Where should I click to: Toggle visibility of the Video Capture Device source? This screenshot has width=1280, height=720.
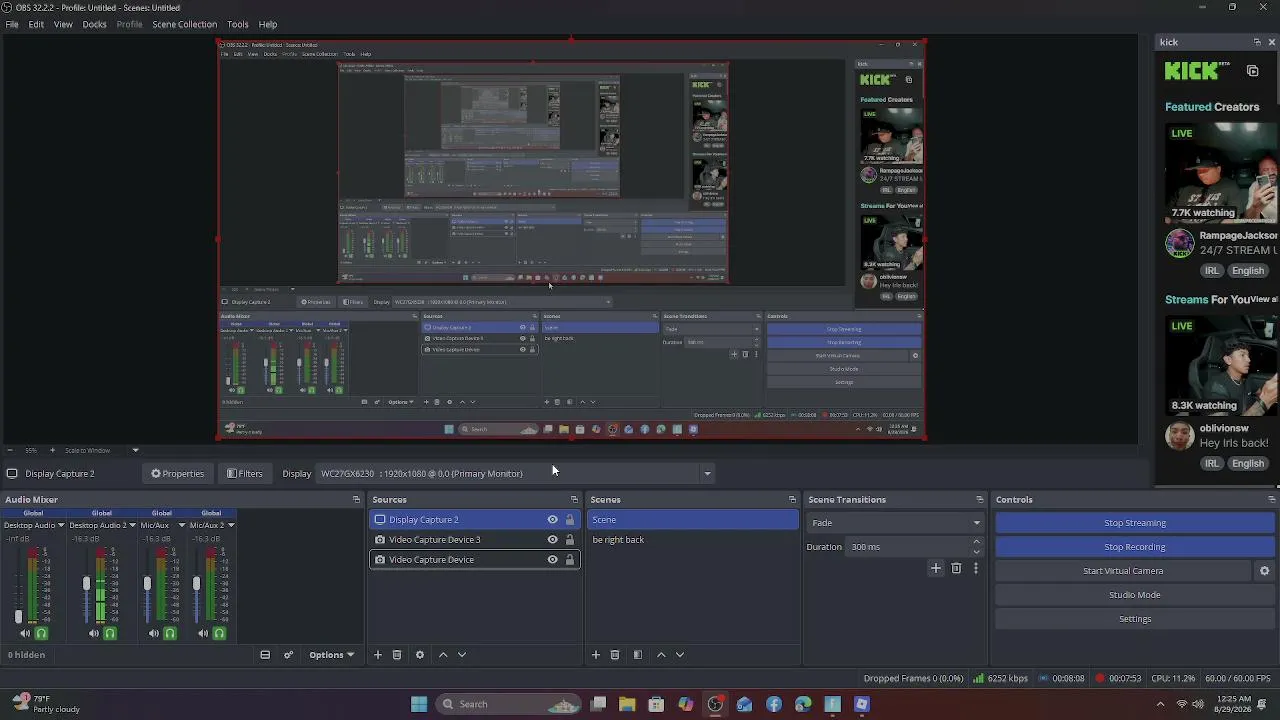pos(552,560)
